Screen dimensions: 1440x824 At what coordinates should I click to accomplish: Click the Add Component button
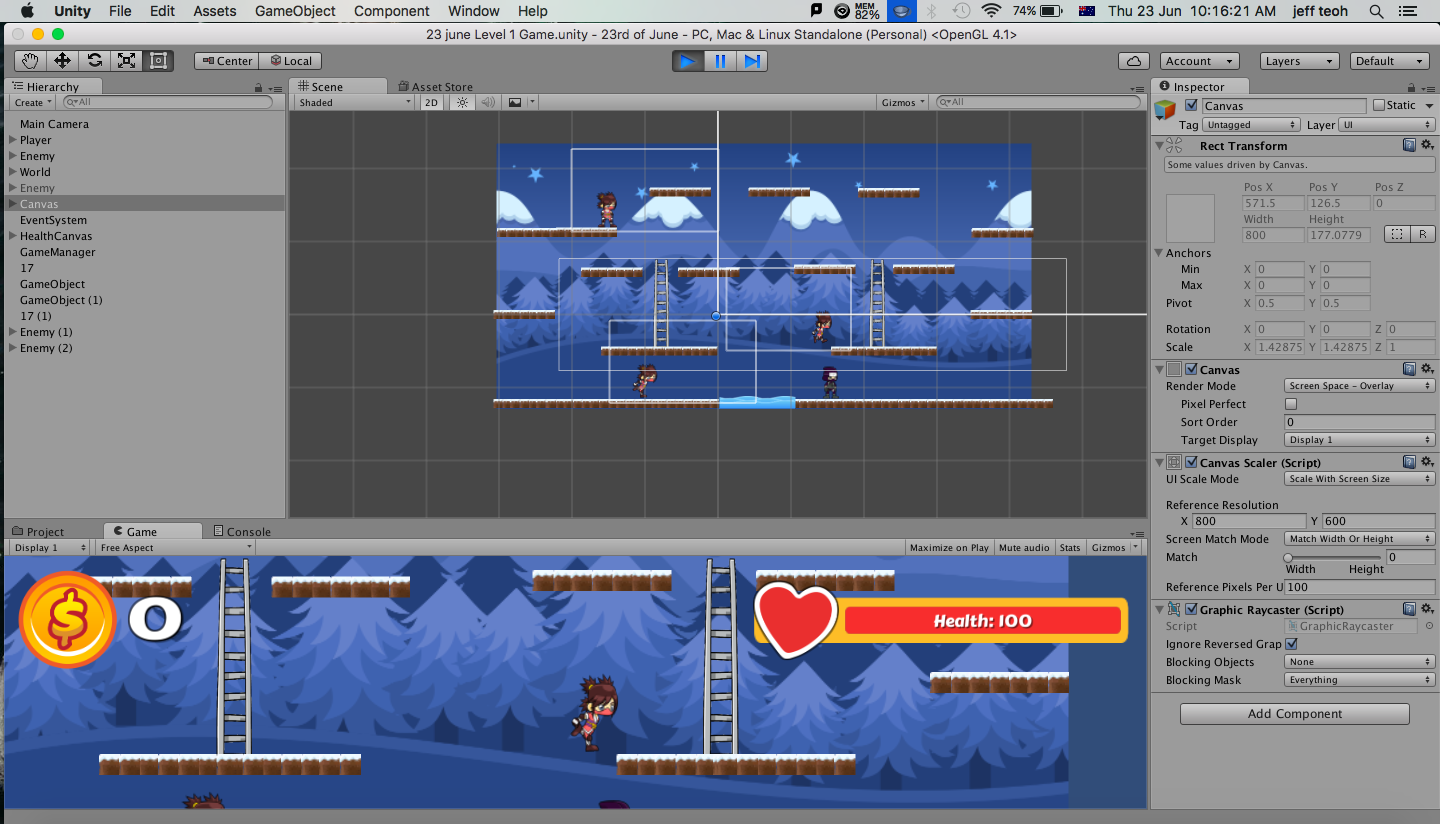[x=1295, y=714]
